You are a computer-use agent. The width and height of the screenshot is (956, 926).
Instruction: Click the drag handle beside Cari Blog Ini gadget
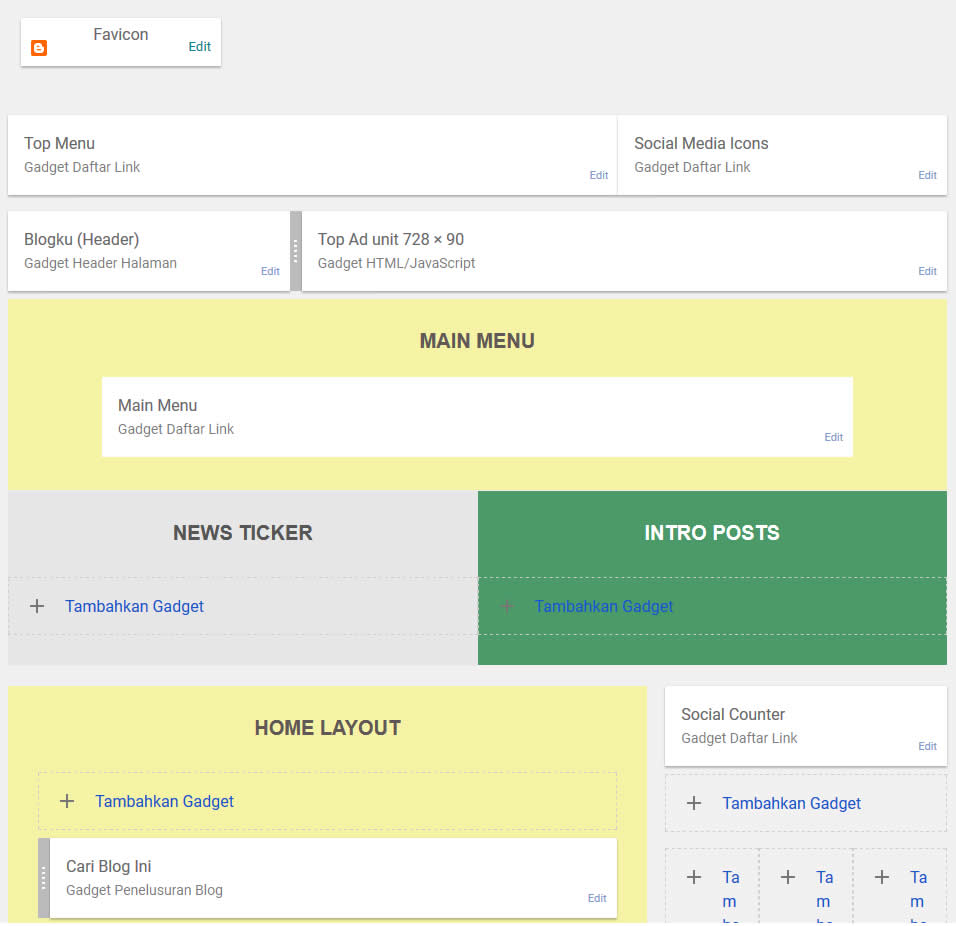tap(42, 878)
